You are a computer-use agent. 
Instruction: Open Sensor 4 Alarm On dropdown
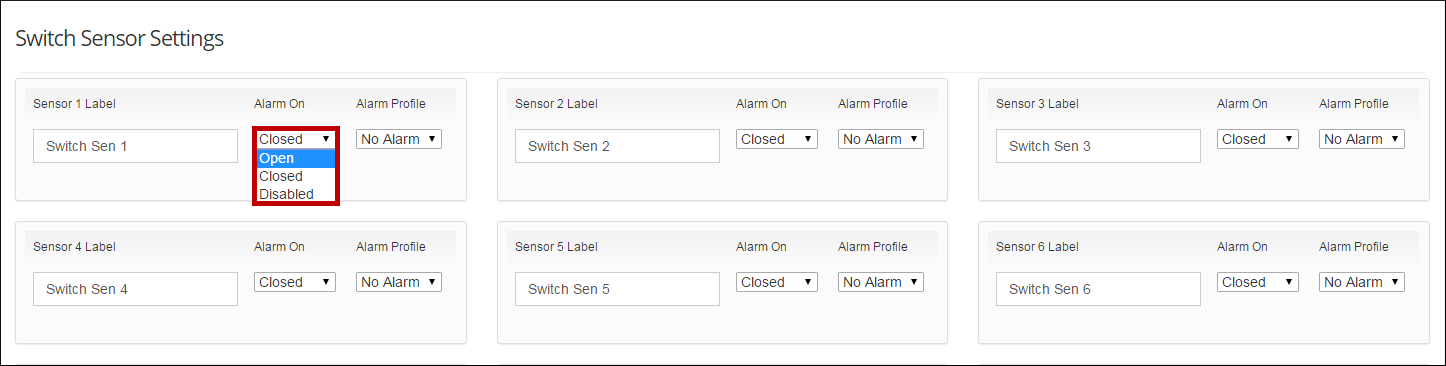tap(295, 282)
